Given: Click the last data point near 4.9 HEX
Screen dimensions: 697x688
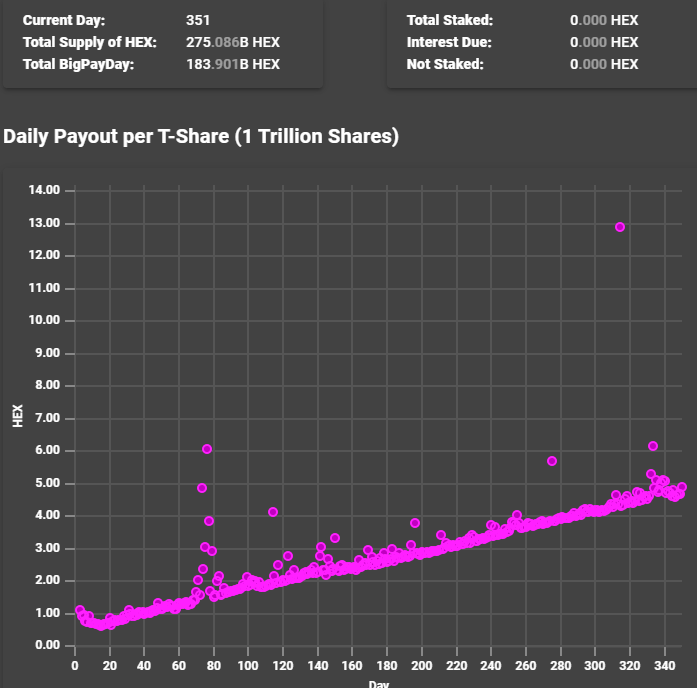Looking at the screenshot, I should coord(682,487).
